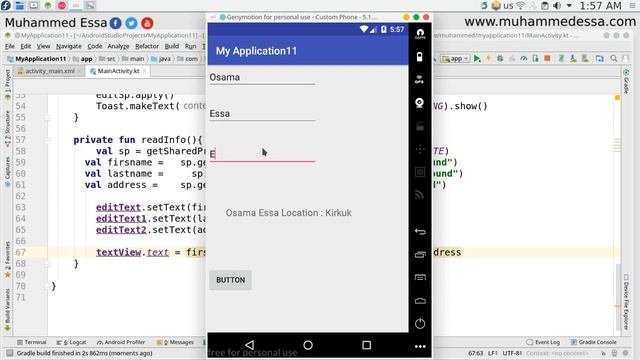Open the Event Log panel
This screenshot has width=640, height=360.
click(x=543, y=342)
